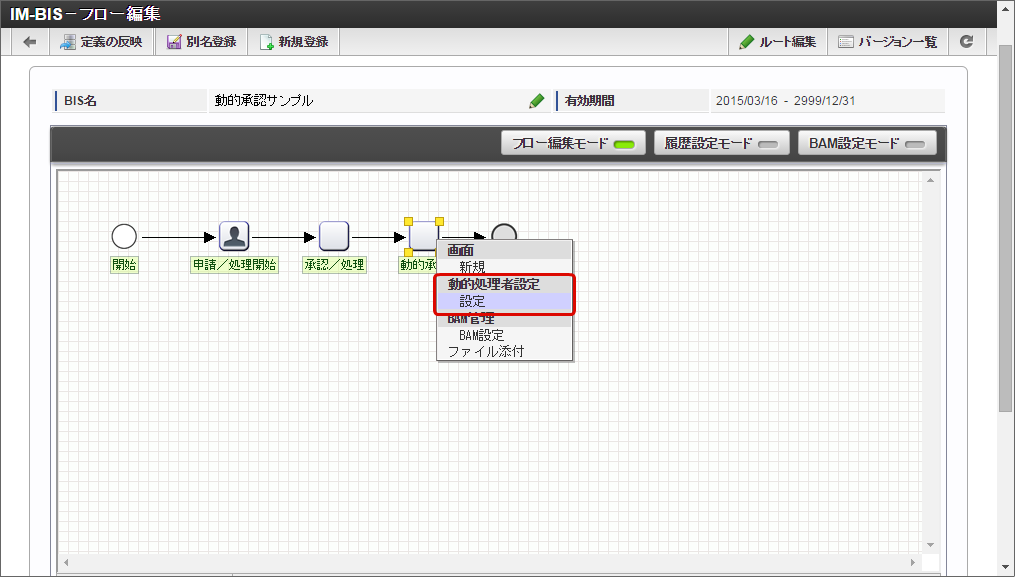This screenshot has width=1015, height=577.
Task: Open ルート編集 from the toolbar
Action: point(778,42)
